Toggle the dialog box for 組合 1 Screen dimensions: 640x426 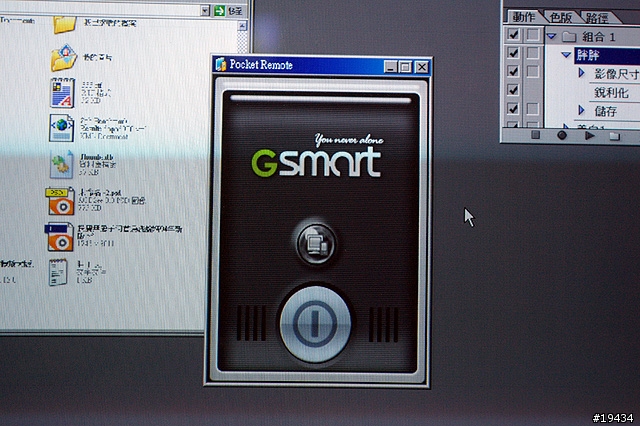[x=533, y=35]
